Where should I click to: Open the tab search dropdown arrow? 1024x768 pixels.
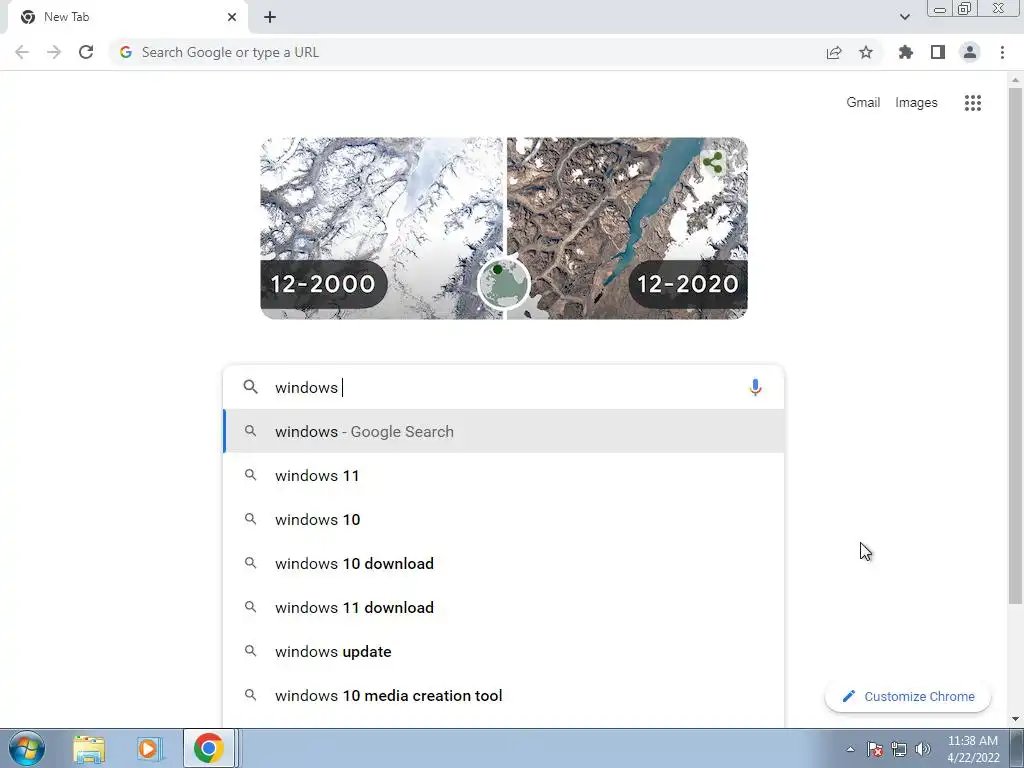(904, 17)
